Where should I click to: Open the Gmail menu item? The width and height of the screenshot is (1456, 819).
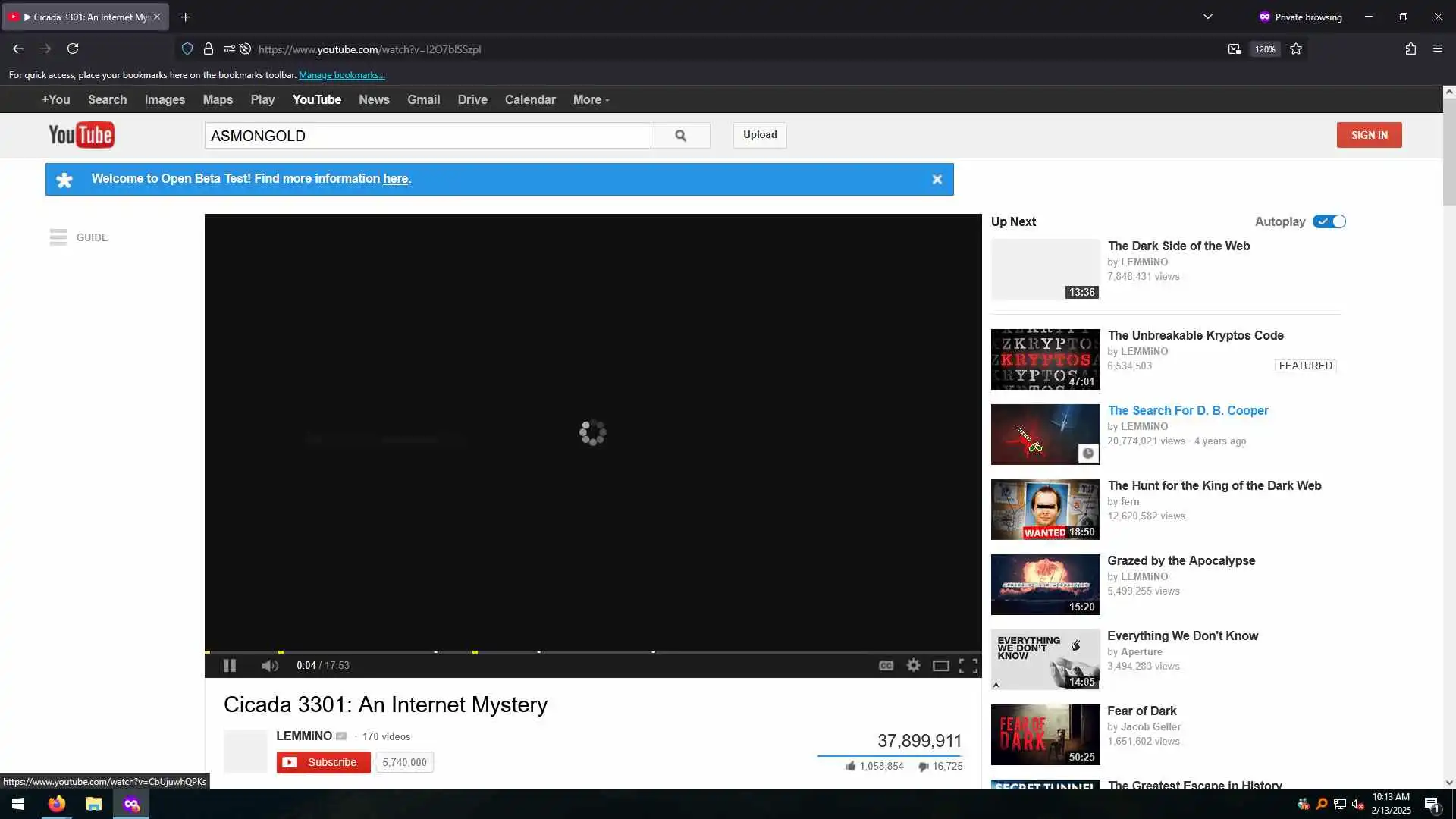pos(423,100)
